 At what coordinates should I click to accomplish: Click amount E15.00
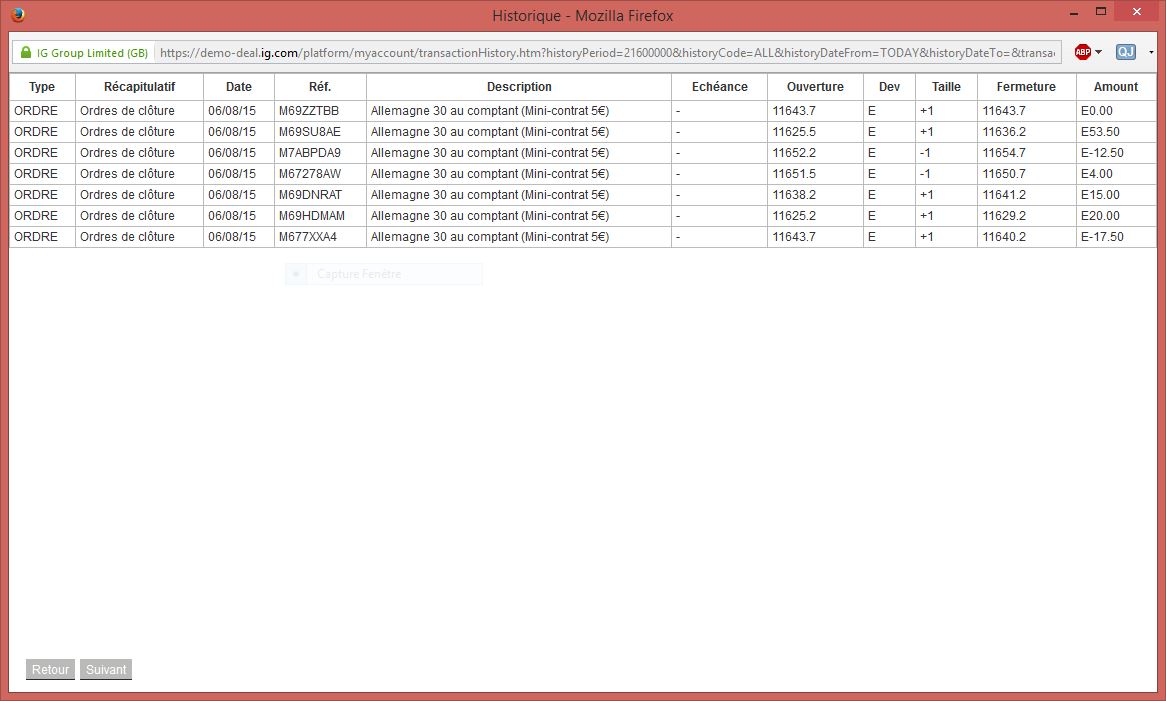click(1100, 195)
